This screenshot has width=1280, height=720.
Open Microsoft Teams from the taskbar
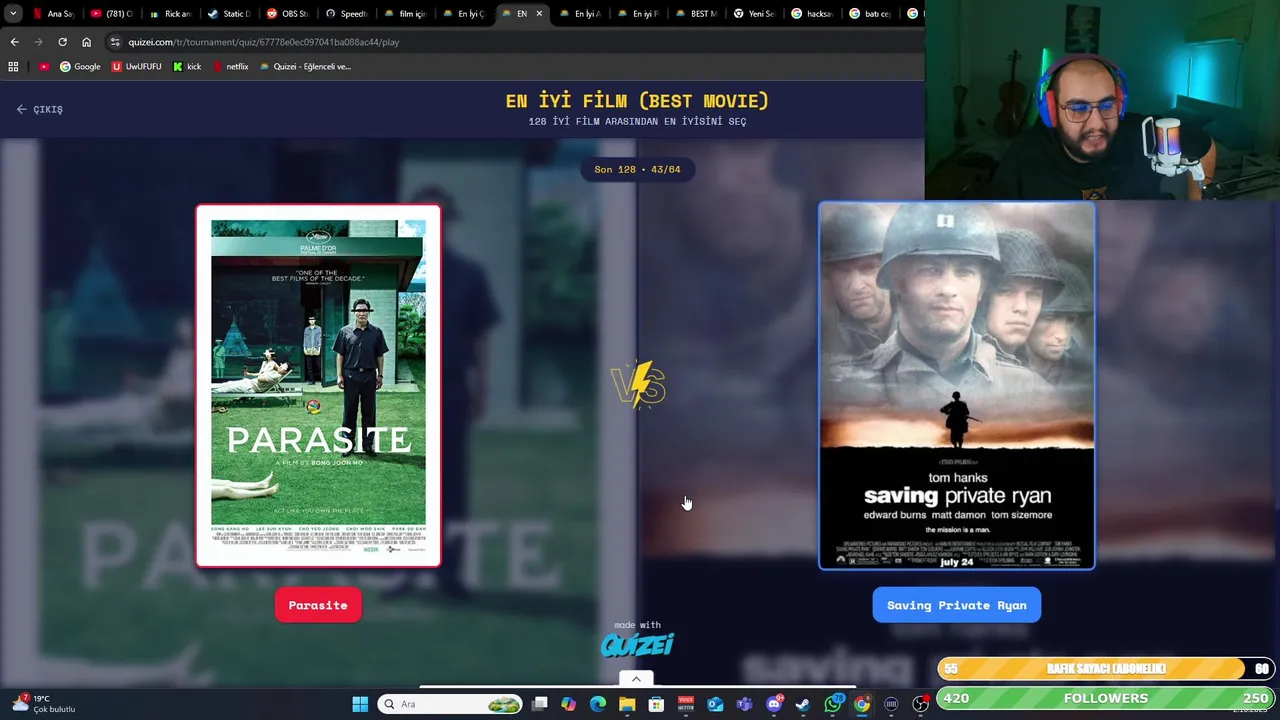[744, 704]
